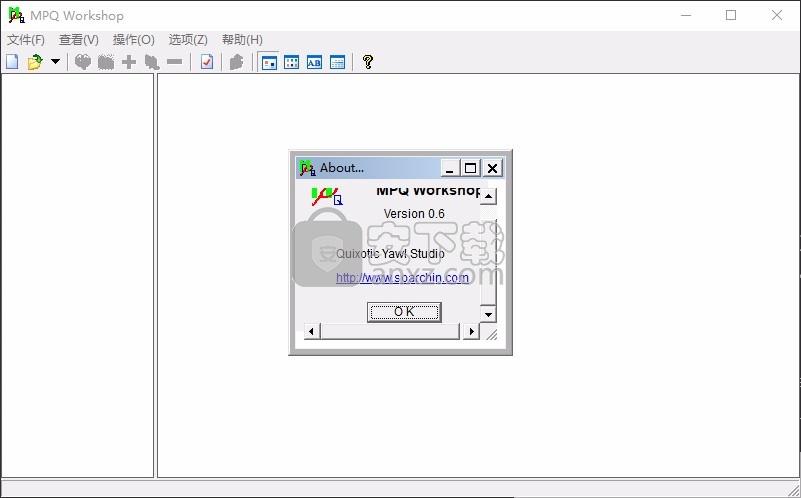The image size is (801, 498).
Task: Click About dialog scroll-right arrow
Action: (x=472, y=331)
